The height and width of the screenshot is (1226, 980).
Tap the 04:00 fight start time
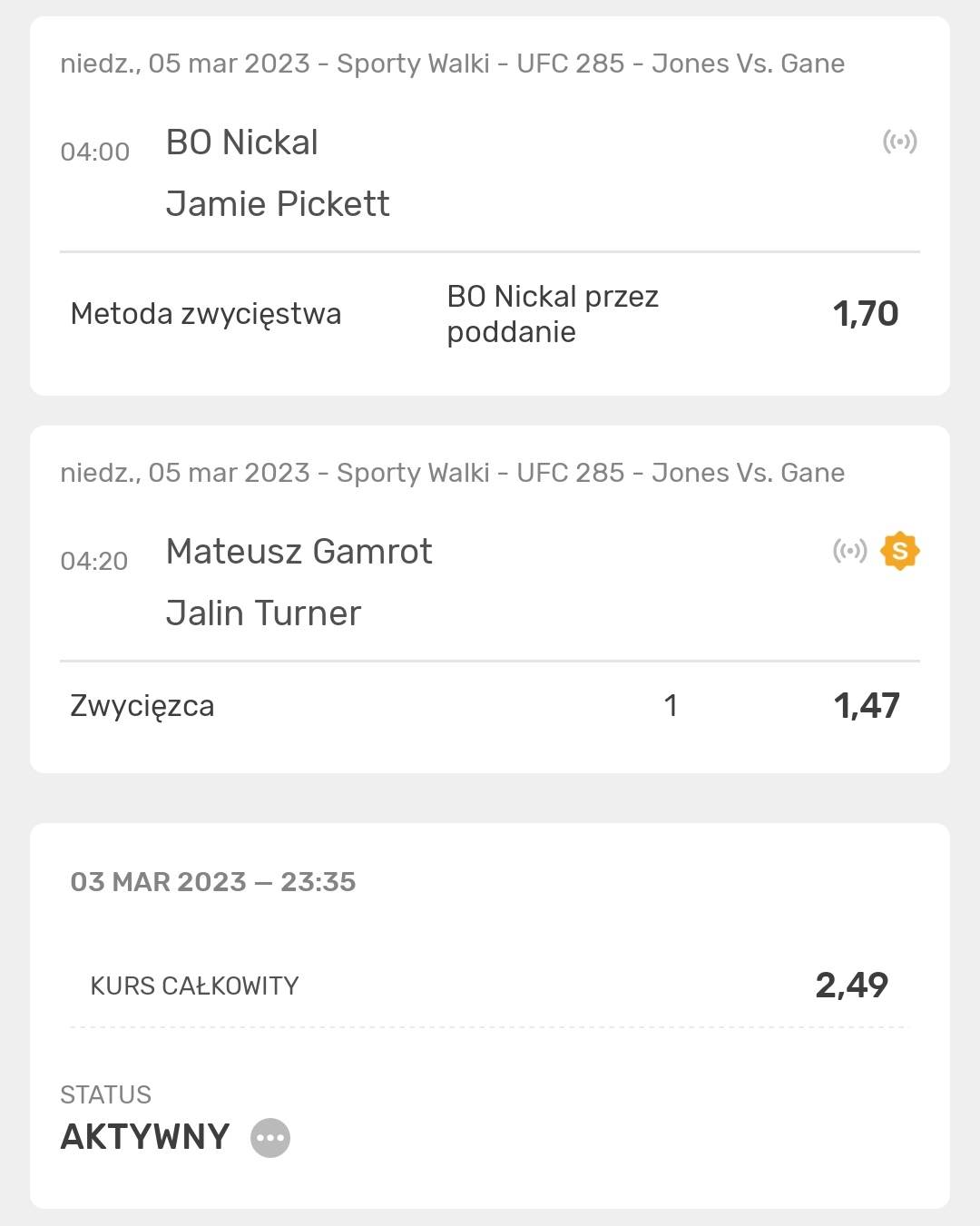(x=95, y=152)
